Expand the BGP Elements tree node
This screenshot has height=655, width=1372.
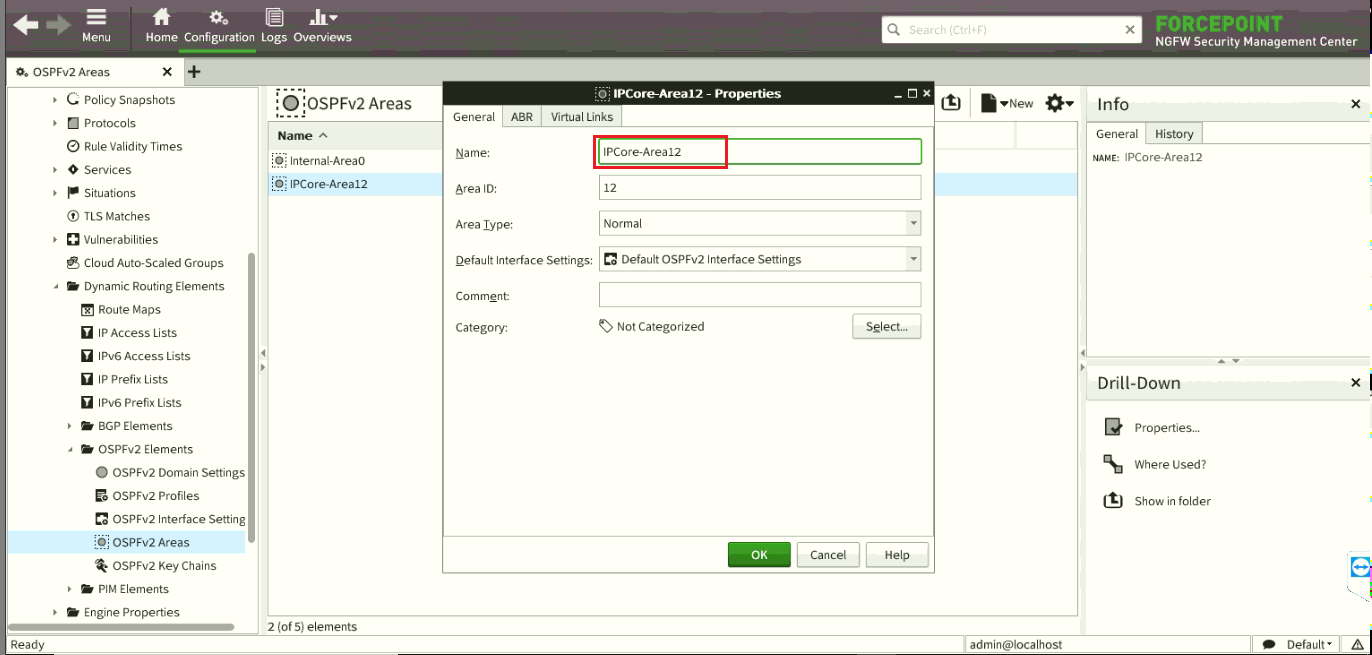[x=70, y=426]
